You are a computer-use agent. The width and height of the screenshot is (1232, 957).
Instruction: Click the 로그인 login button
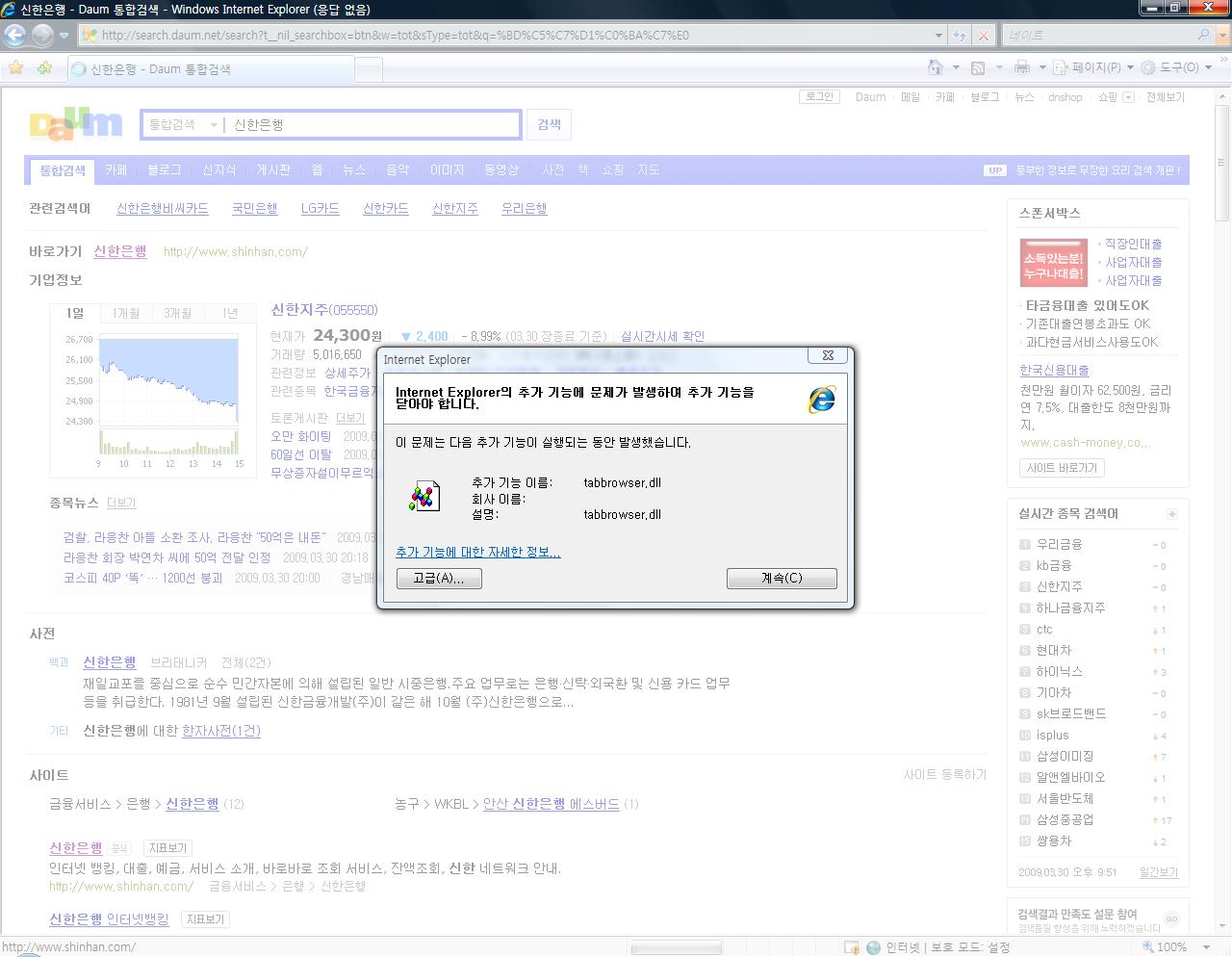[819, 97]
